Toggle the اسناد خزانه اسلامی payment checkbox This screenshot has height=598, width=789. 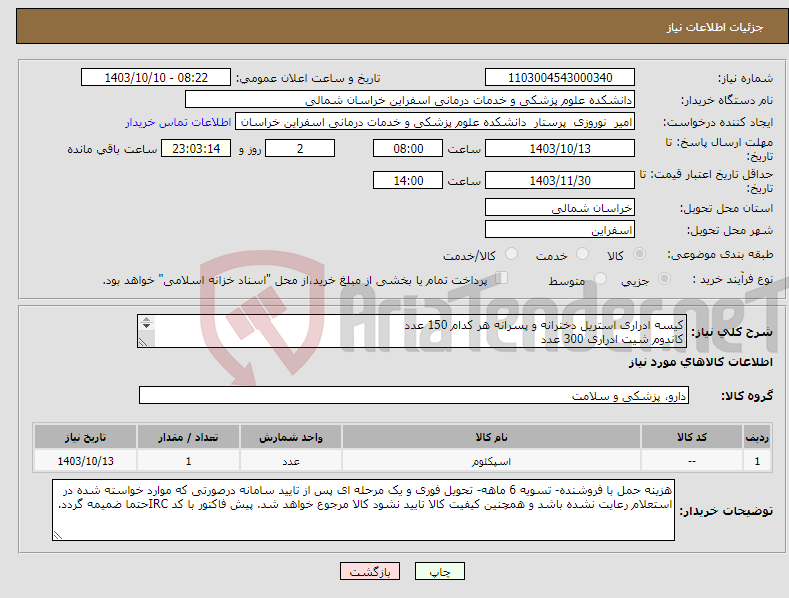point(501,278)
